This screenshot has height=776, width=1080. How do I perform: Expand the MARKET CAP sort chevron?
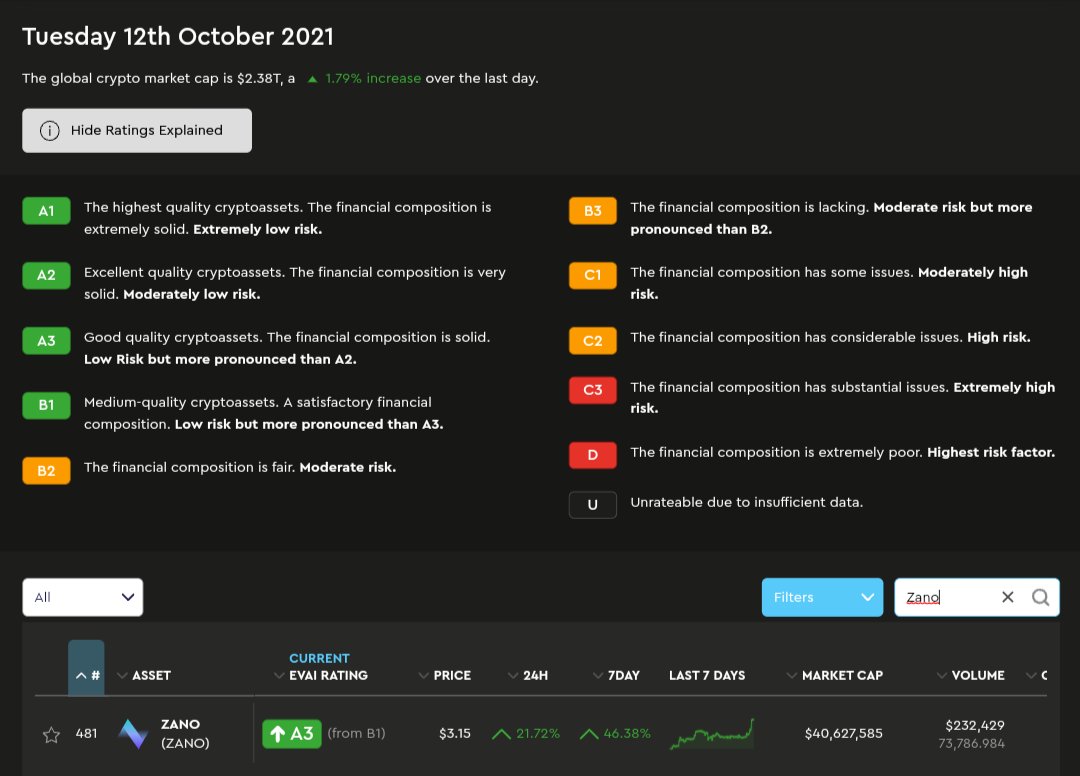(x=793, y=675)
